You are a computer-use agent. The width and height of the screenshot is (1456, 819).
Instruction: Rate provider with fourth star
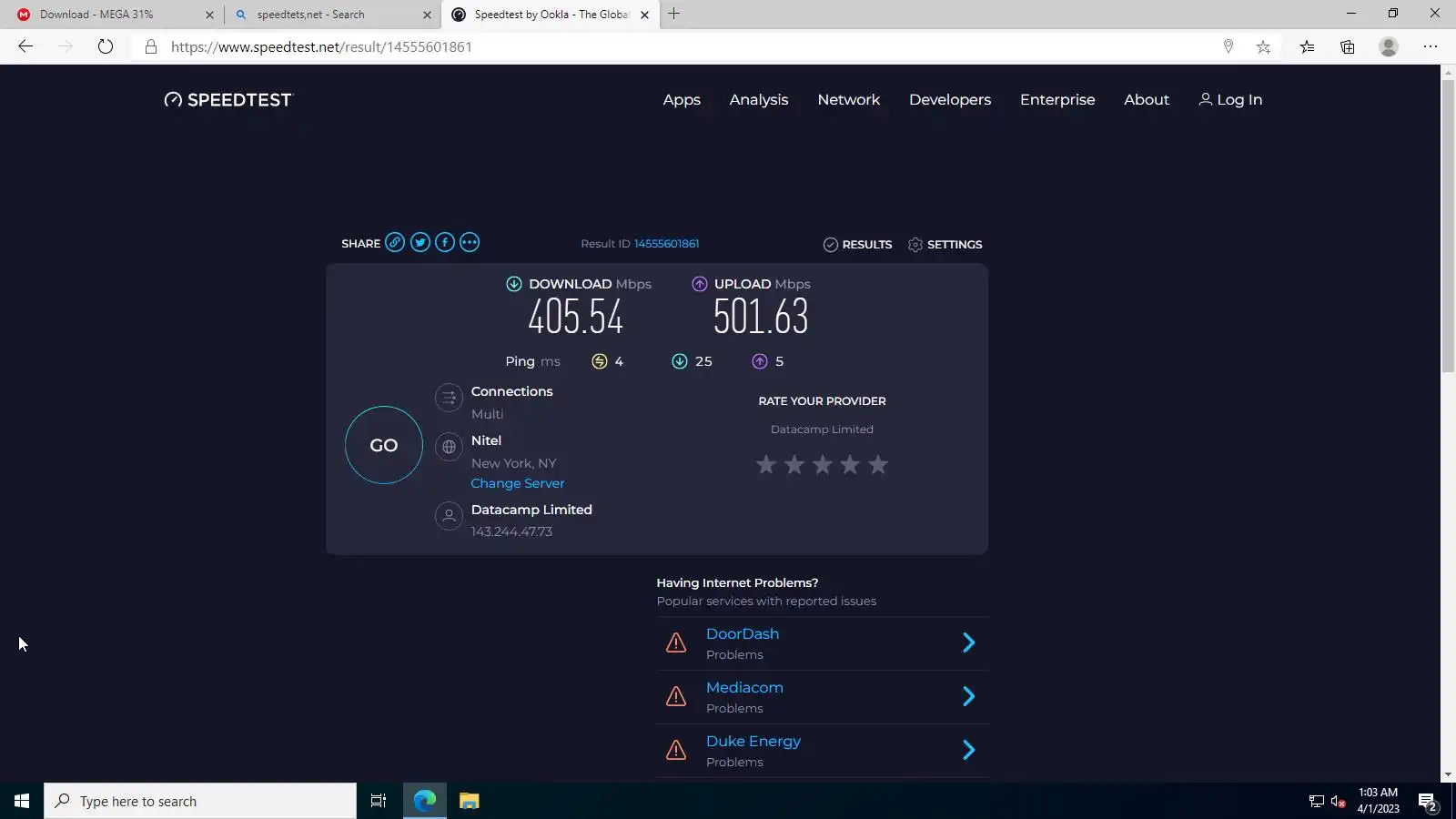click(x=850, y=465)
